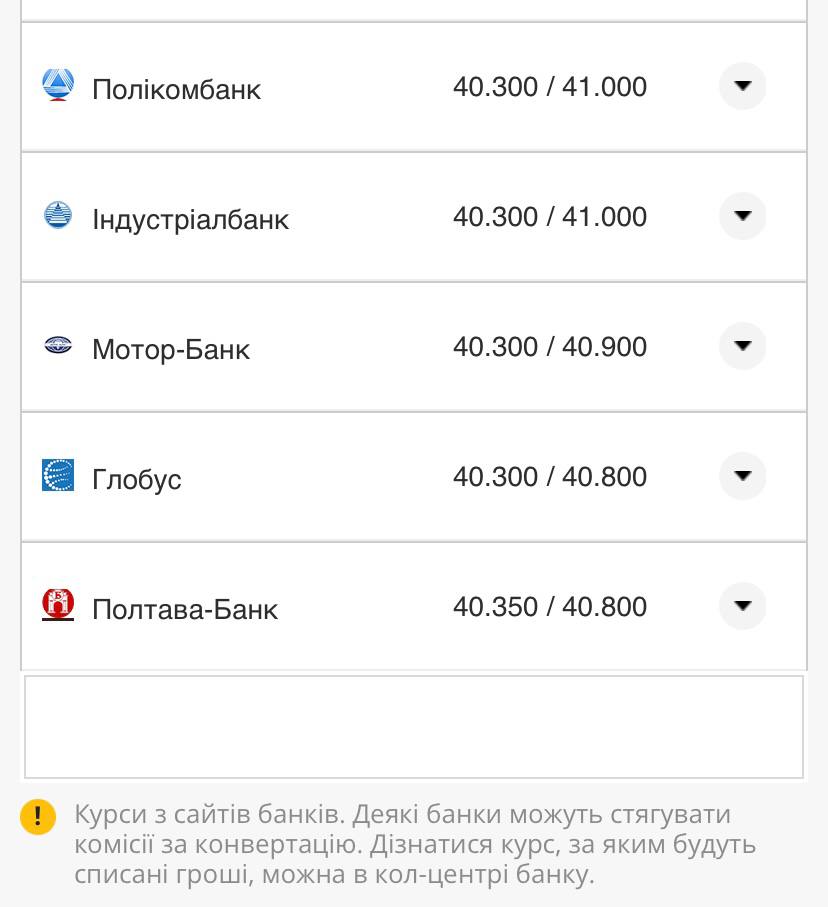Click the Глобус logo with stars pattern
Viewport: 828px width, 907px height.
pos(59,476)
